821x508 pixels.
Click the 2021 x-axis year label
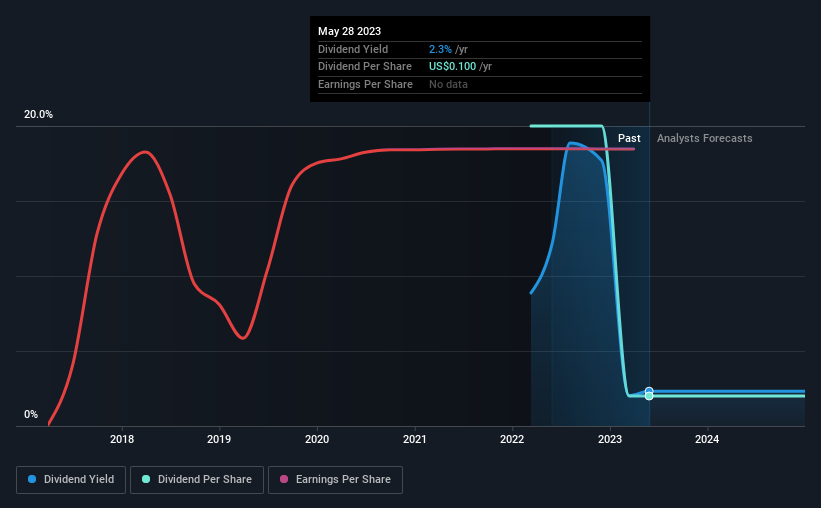(415, 439)
